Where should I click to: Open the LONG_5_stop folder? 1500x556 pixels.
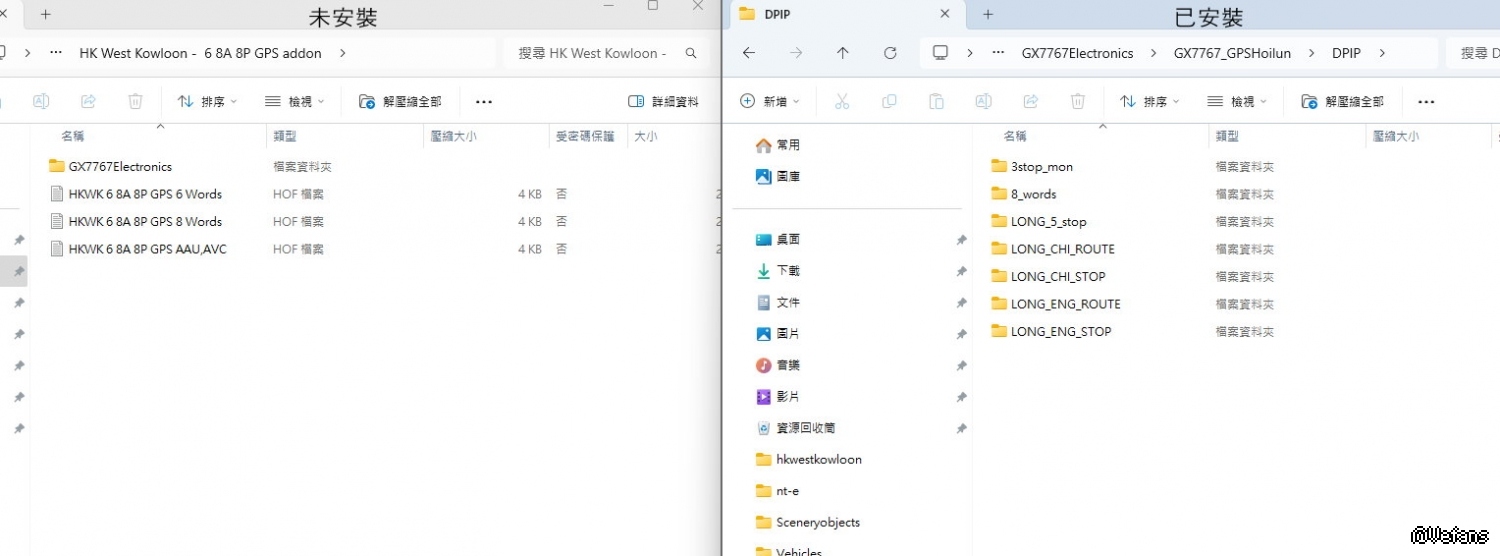point(1039,222)
